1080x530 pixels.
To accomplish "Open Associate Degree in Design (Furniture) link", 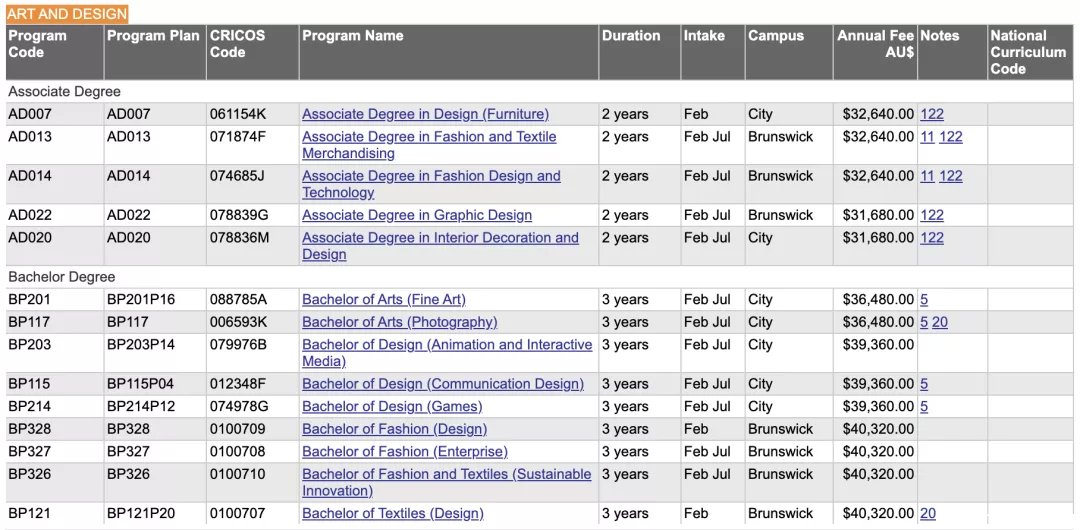I will pyautogui.click(x=425, y=114).
